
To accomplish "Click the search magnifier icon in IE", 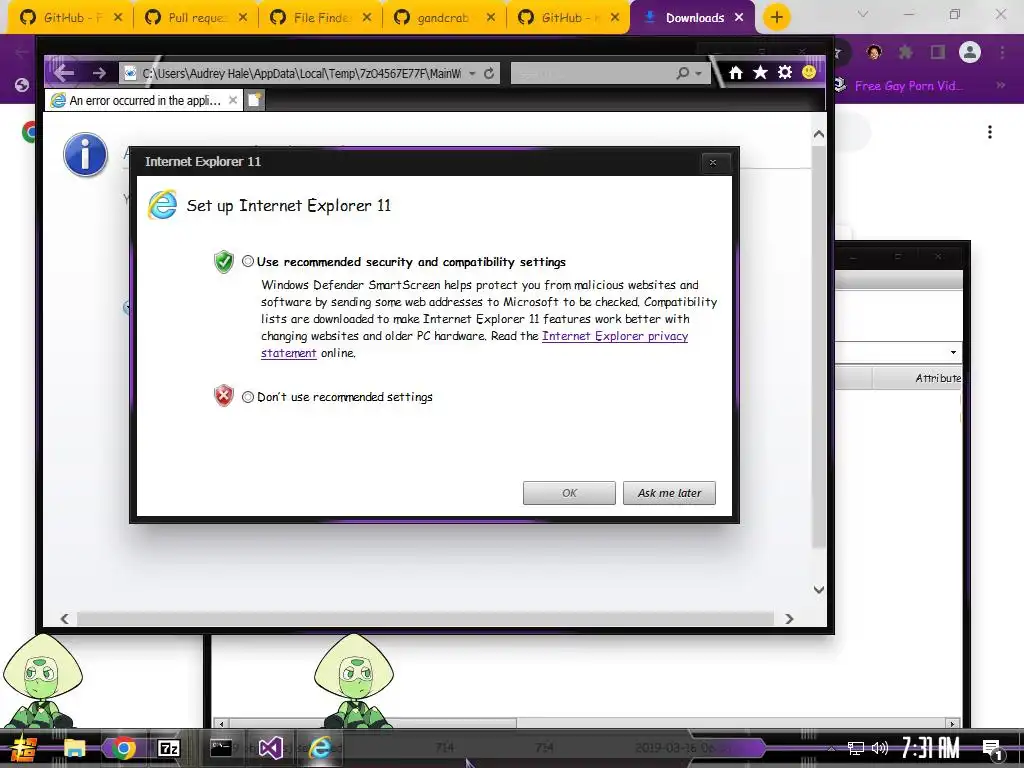I will point(682,73).
